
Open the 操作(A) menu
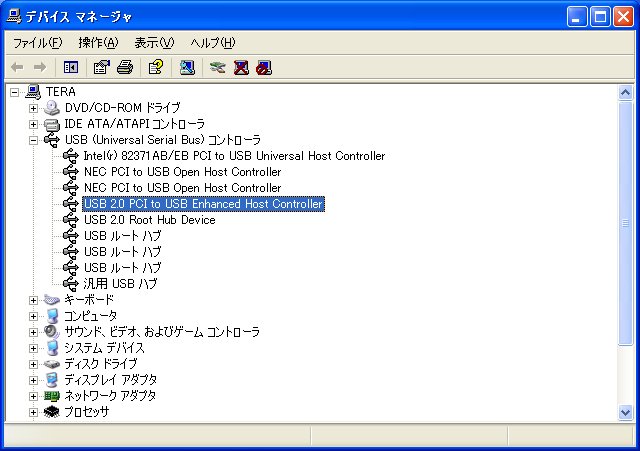click(x=98, y=42)
